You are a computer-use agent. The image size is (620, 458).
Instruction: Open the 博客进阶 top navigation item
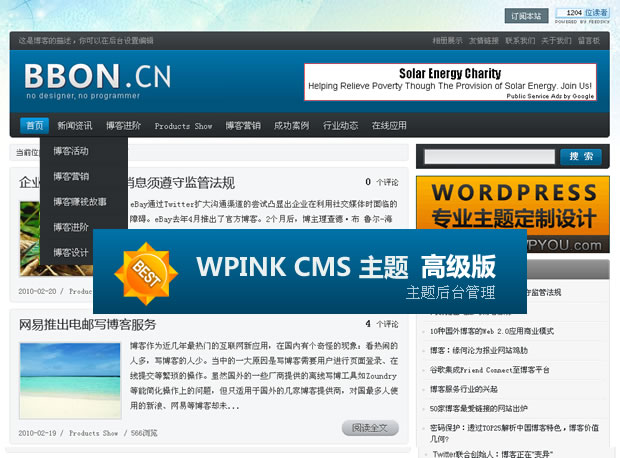tap(123, 126)
